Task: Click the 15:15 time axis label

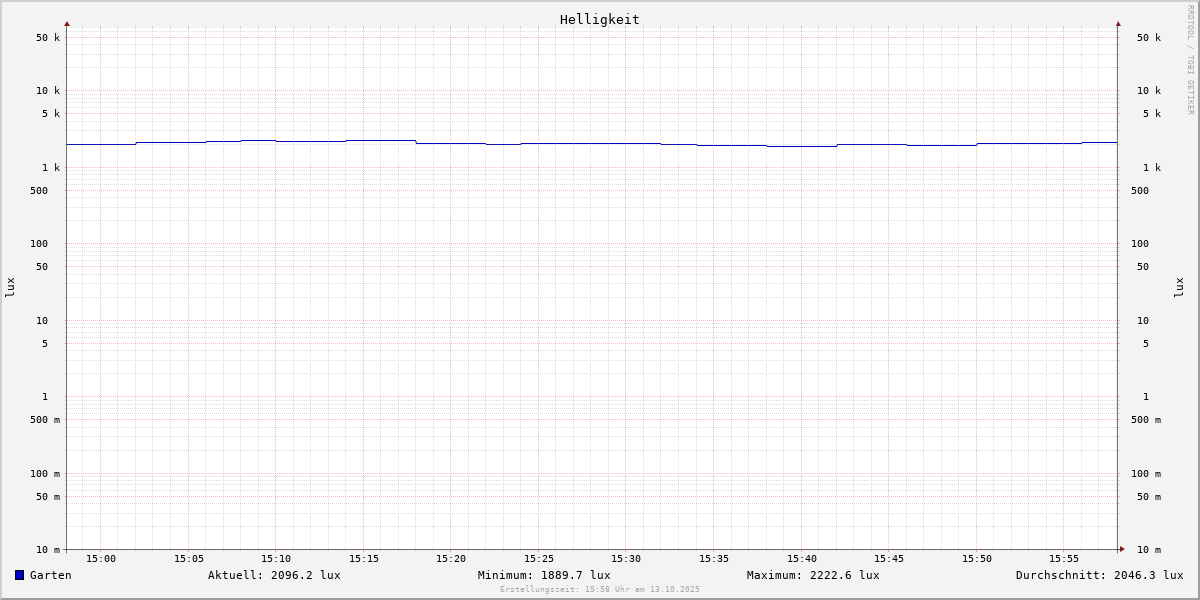Action: coord(364,559)
